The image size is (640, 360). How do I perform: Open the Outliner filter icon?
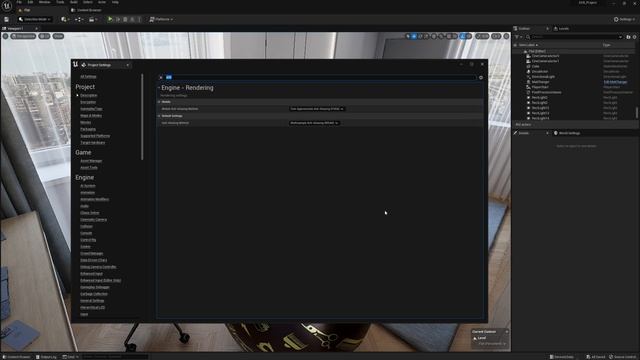click(518, 37)
